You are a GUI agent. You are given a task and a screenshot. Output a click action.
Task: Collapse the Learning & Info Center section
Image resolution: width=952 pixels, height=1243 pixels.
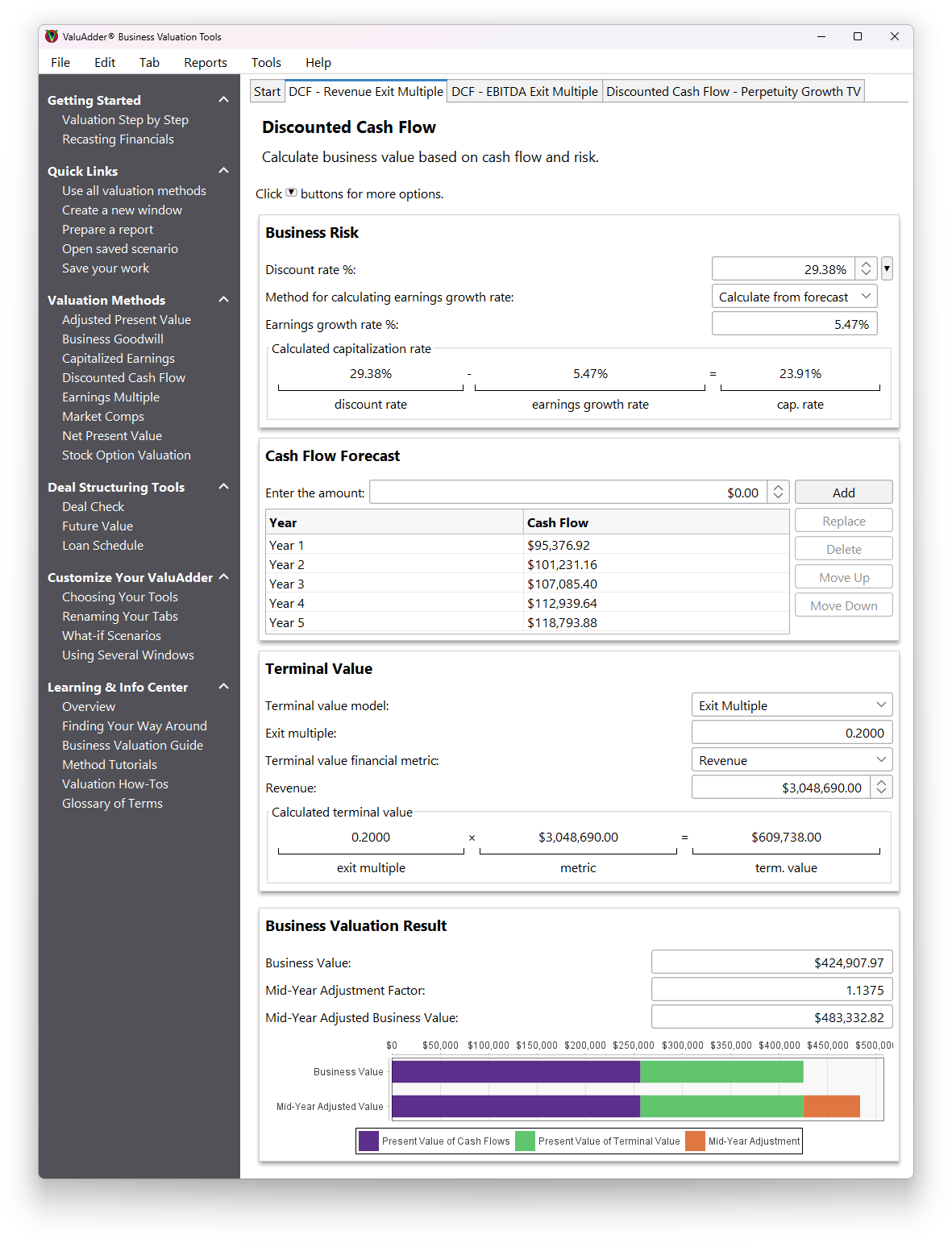[224, 687]
